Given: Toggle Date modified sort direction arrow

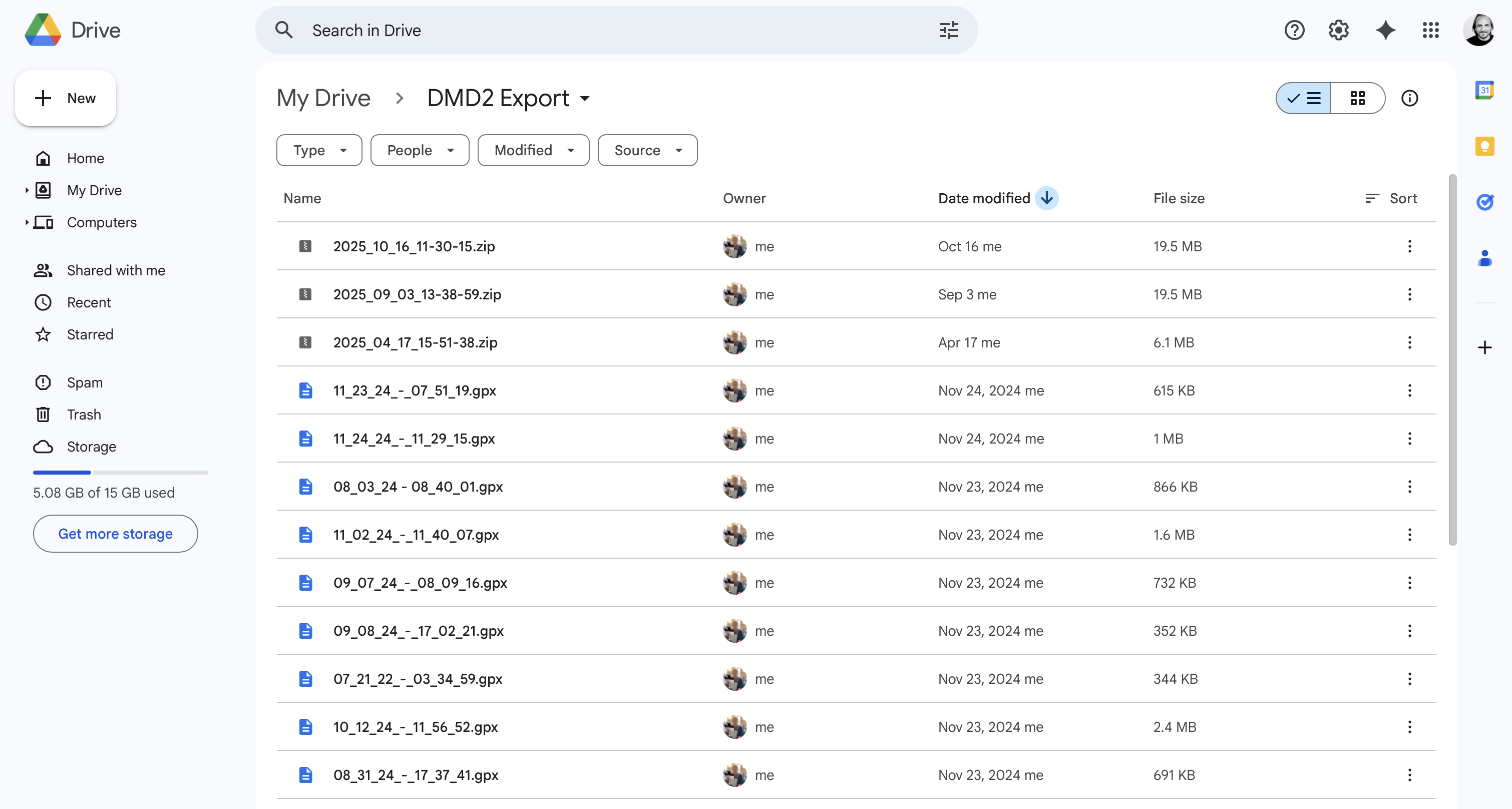Looking at the screenshot, I should coord(1047,198).
